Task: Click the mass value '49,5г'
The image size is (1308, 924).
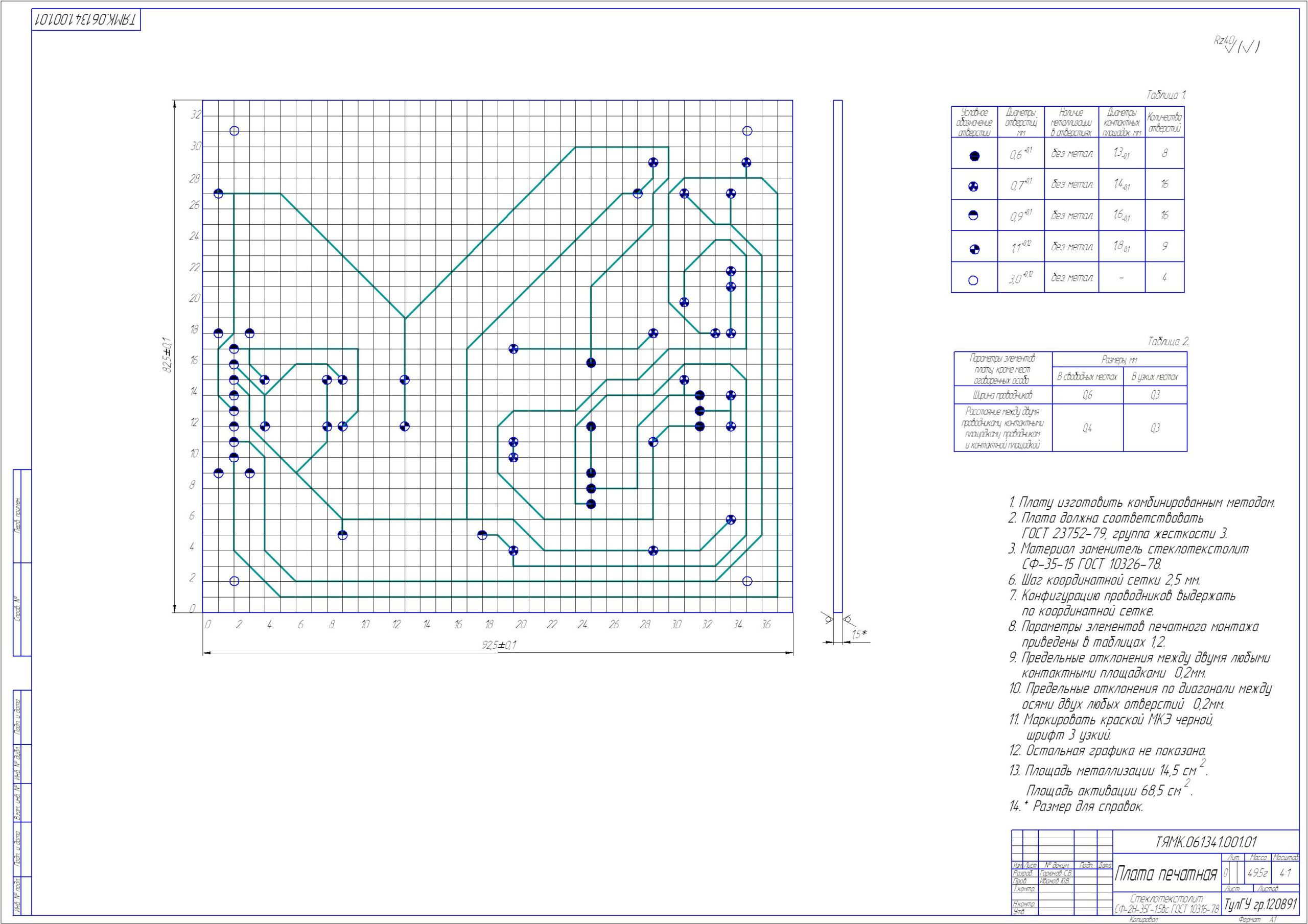Action: click(x=1257, y=872)
